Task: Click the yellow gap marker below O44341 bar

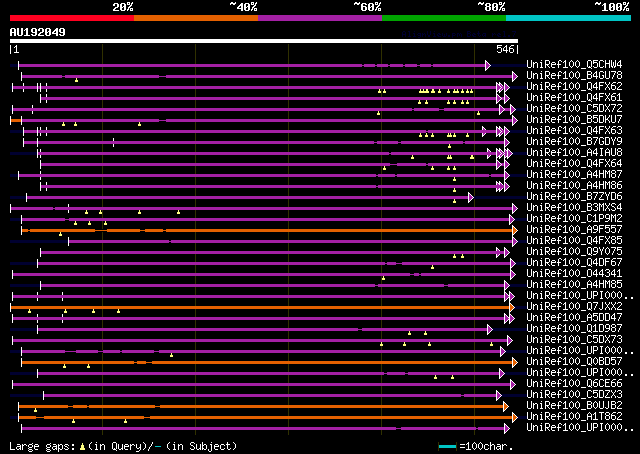Action: coord(383,278)
